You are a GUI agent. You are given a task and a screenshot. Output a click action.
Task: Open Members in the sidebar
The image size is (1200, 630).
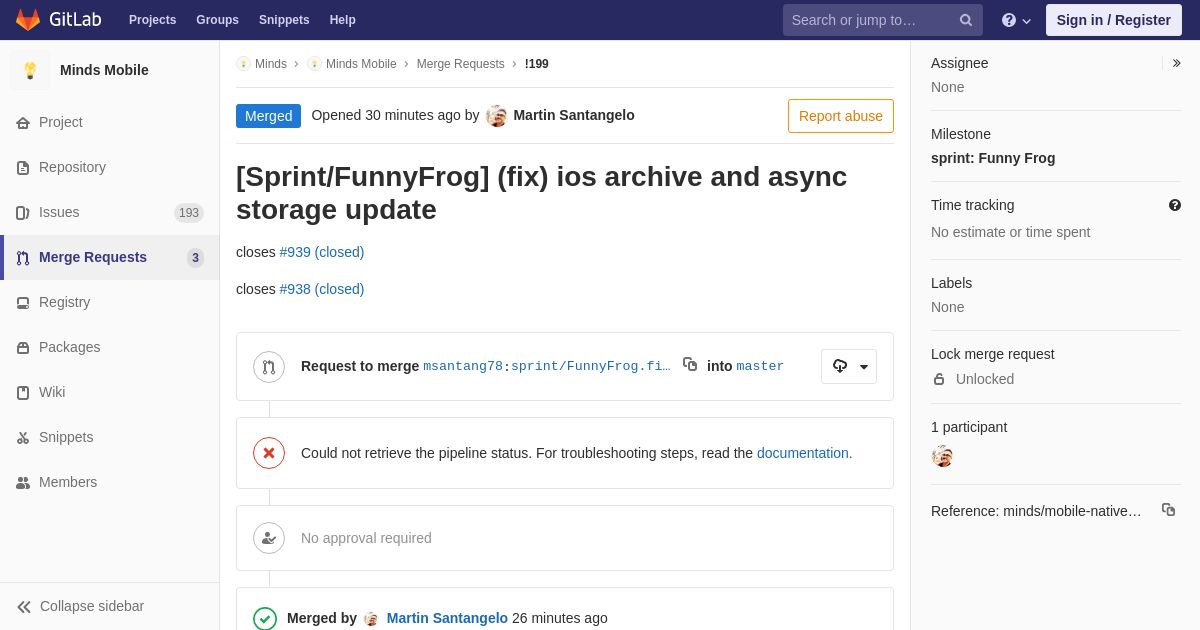110,482
